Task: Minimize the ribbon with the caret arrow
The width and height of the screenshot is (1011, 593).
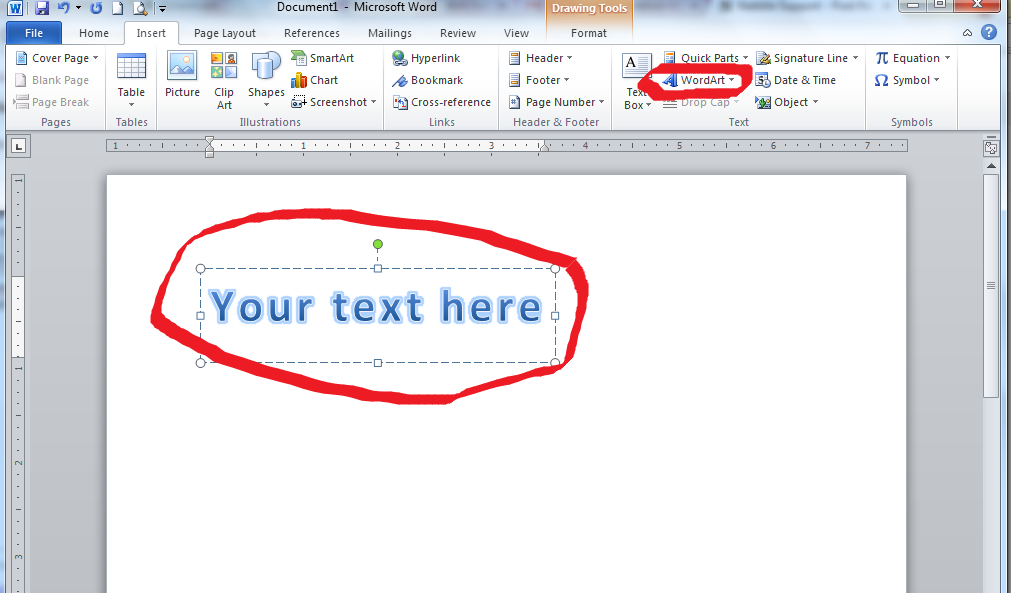Action: pos(968,33)
